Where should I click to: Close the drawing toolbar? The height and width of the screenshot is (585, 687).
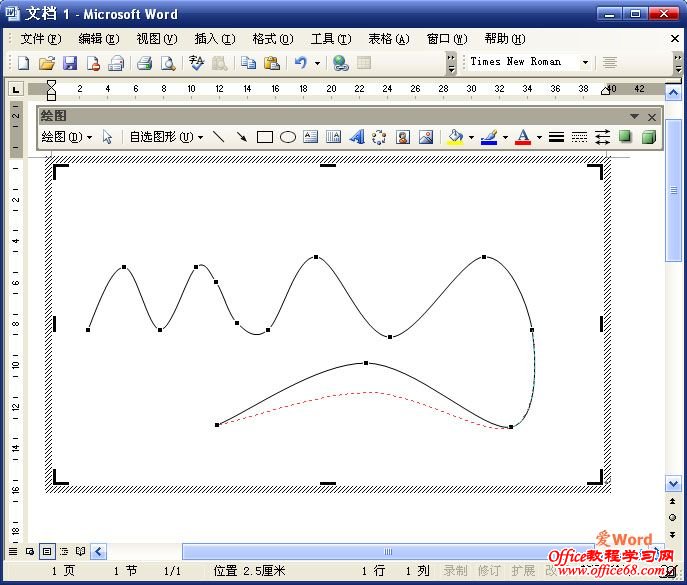[652, 117]
